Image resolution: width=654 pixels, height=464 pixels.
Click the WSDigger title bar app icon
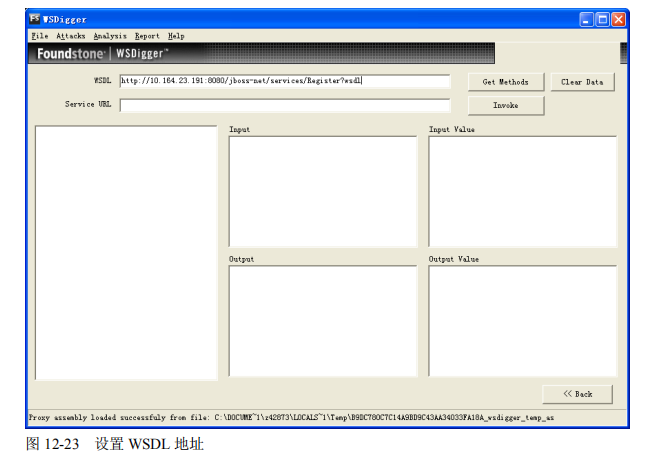35,19
